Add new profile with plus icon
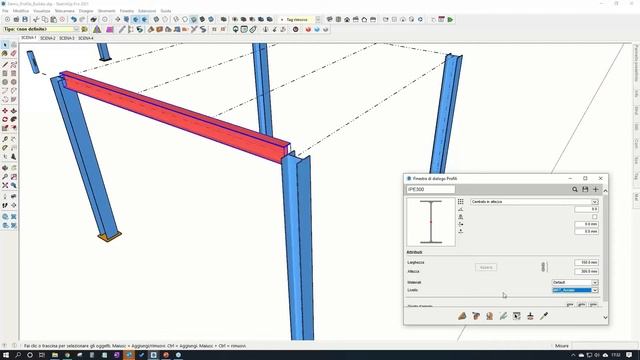The image size is (640, 360). point(596,189)
